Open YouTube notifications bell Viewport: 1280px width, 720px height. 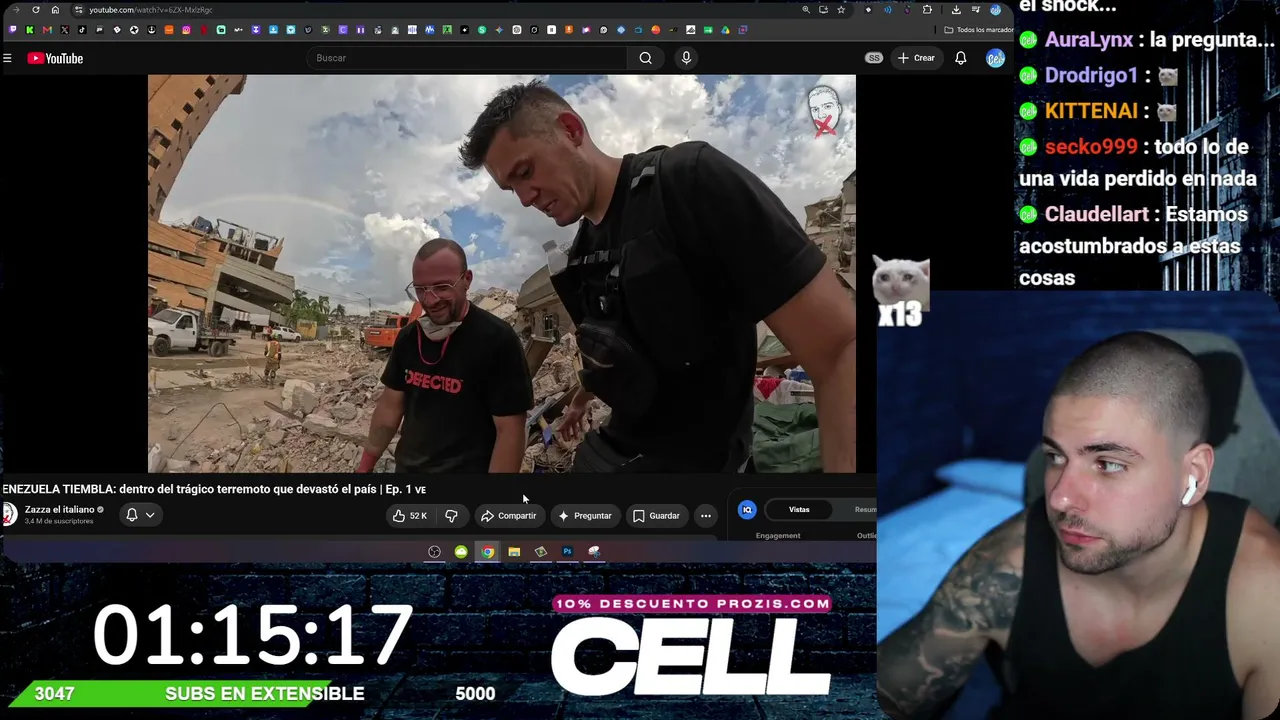tap(960, 58)
